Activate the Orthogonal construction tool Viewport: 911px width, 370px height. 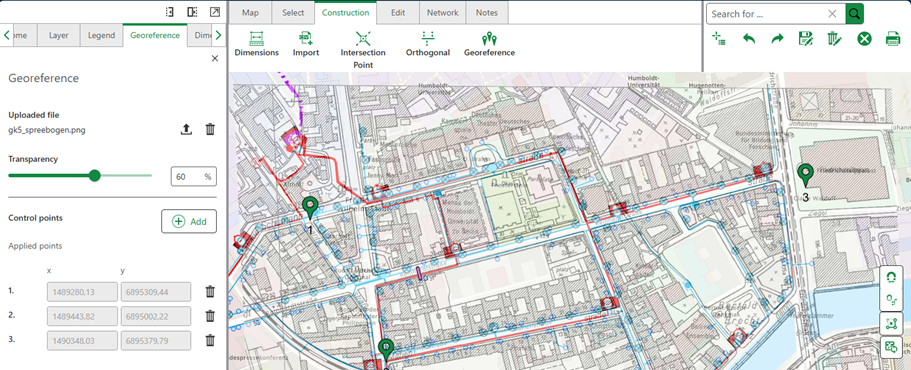pyautogui.click(x=428, y=44)
